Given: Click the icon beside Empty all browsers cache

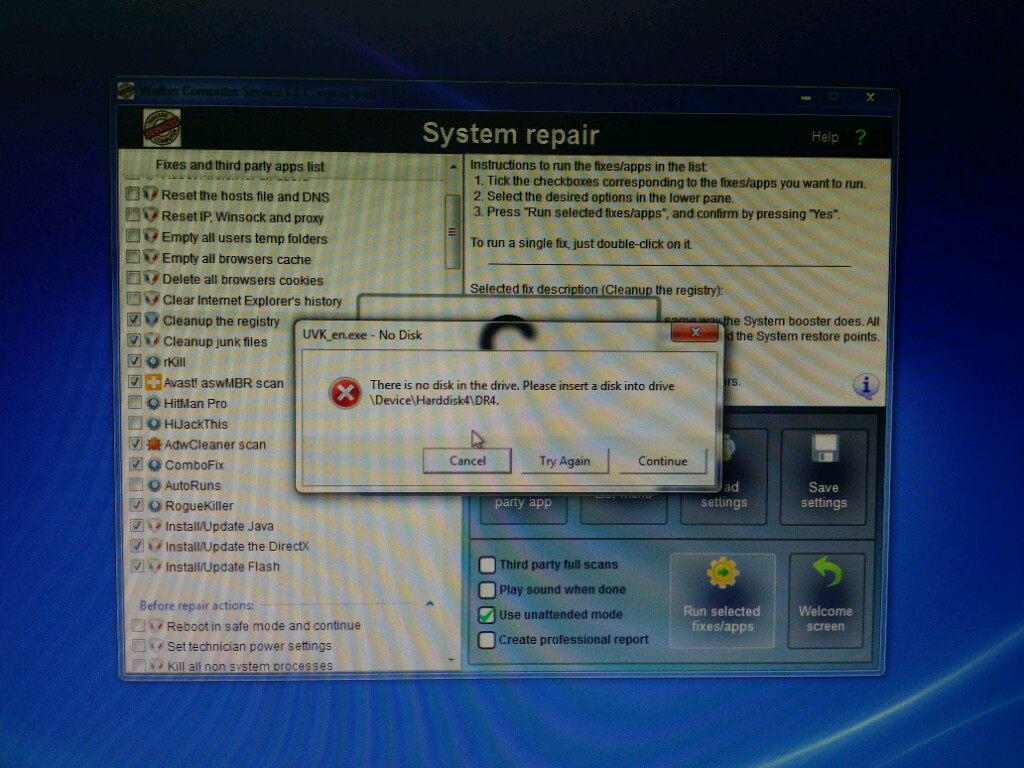Looking at the screenshot, I should (151, 257).
